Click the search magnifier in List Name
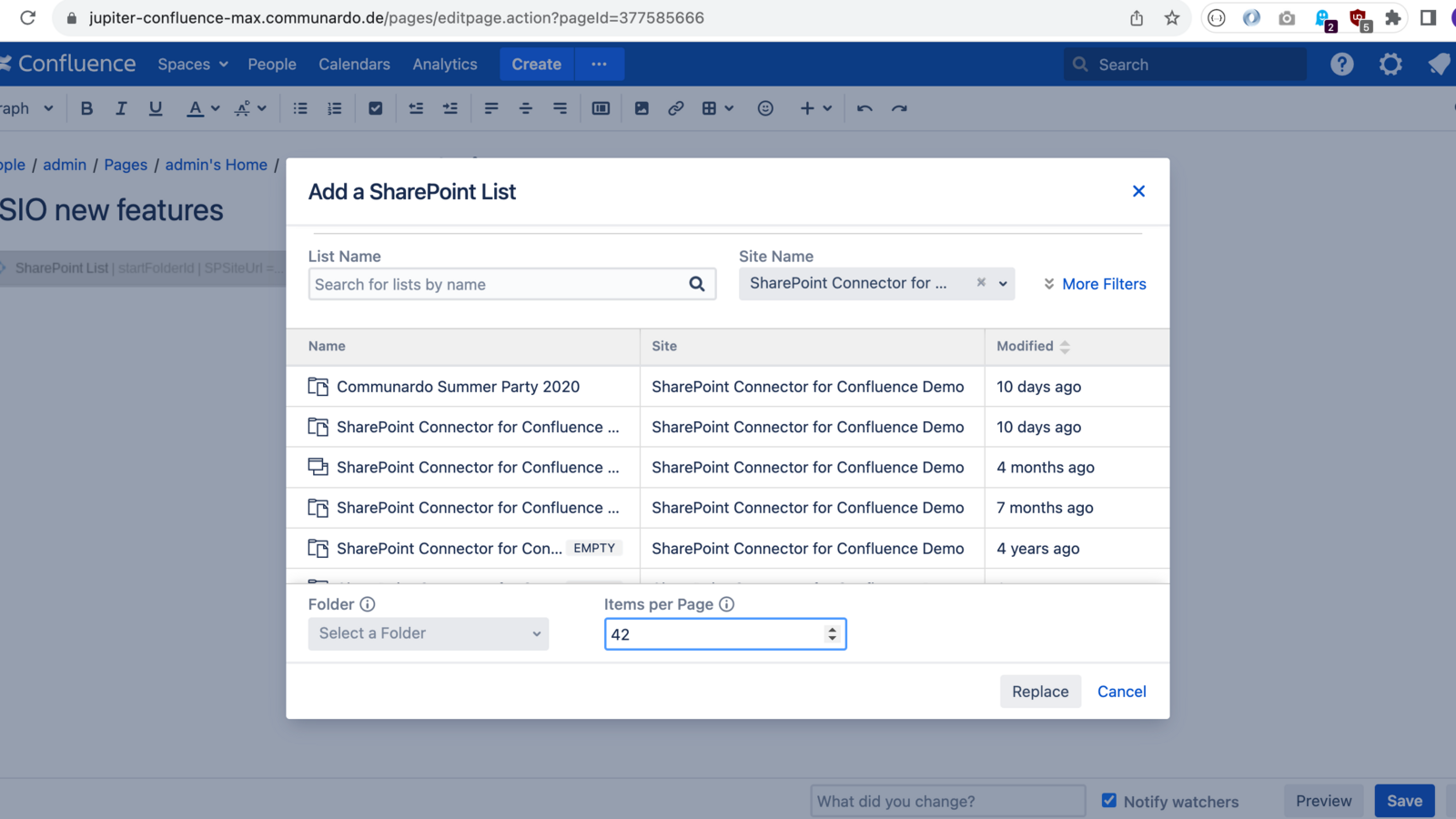The height and width of the screenshot is (819, 1456). tap(696, 284)
